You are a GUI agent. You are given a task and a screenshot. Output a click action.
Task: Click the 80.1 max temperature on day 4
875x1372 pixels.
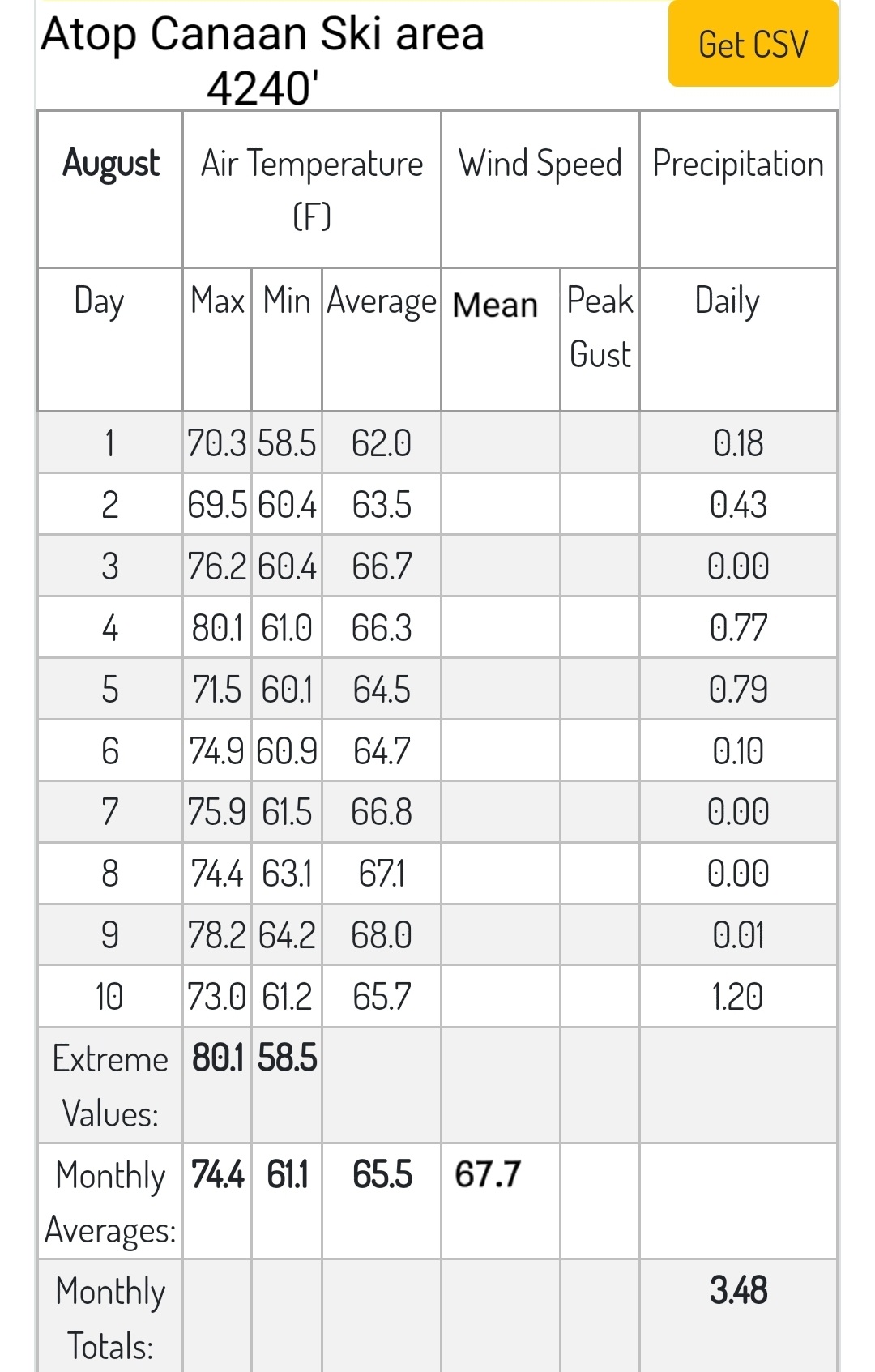pyautogui.click(x=217, y=628)
